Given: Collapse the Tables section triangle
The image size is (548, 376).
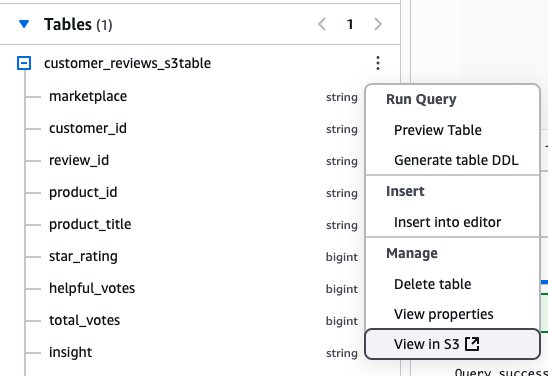Looking at the screenshot, I should 24,24.
